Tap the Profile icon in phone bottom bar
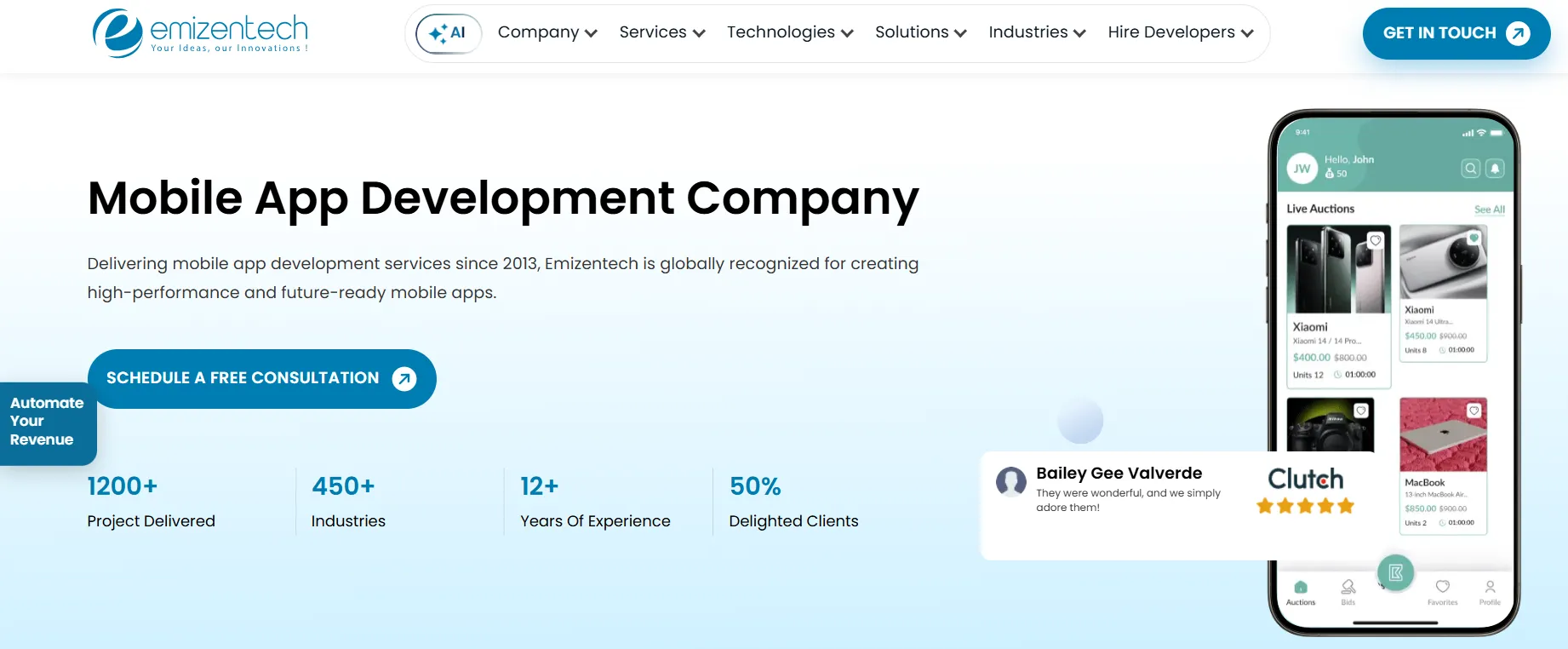The width and height of the screenshot is (1568, 649). coord(1490,589)
